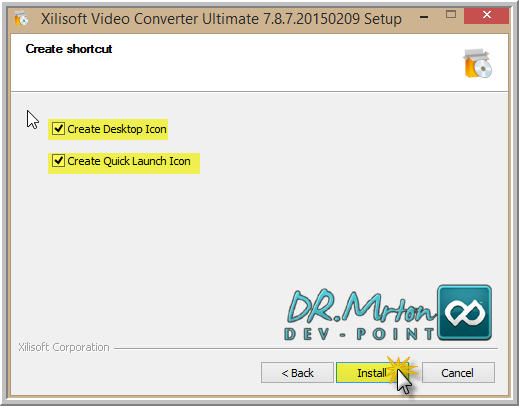The width and height of the screenshot is (519, 406).
Task: Close the Xilisoft Setup window
Action: tap(486, 15)
